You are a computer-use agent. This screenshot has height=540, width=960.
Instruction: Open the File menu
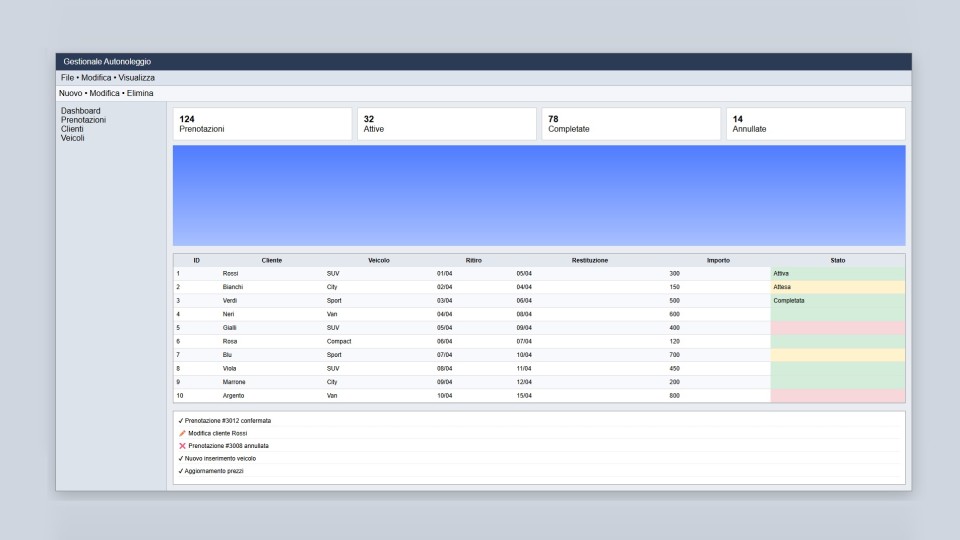pos(67,78)
